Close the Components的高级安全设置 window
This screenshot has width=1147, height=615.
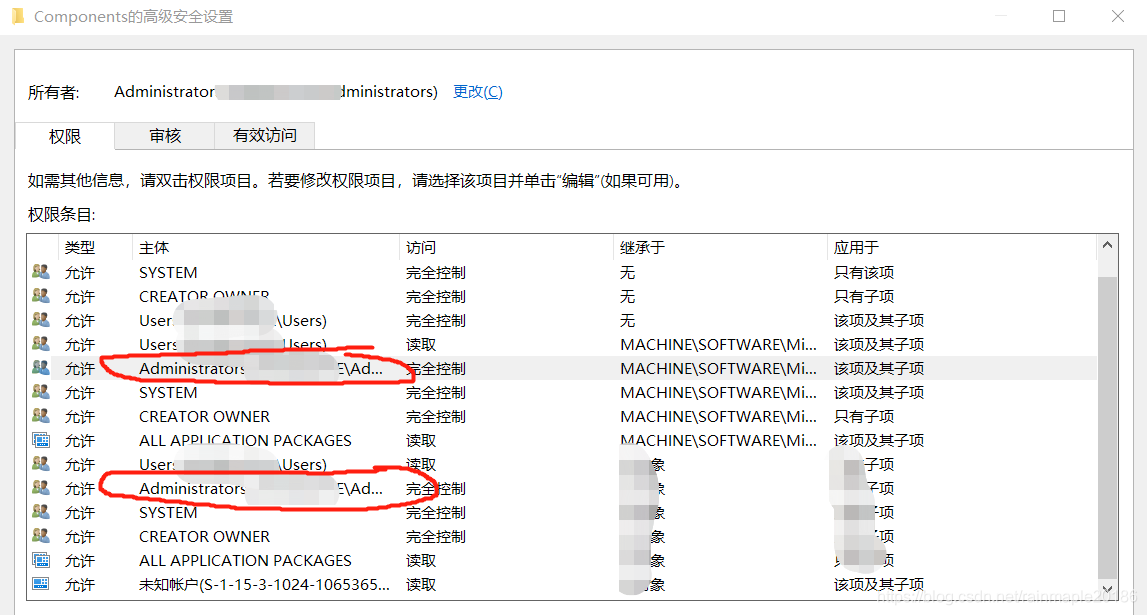(x=1118, y=16)
